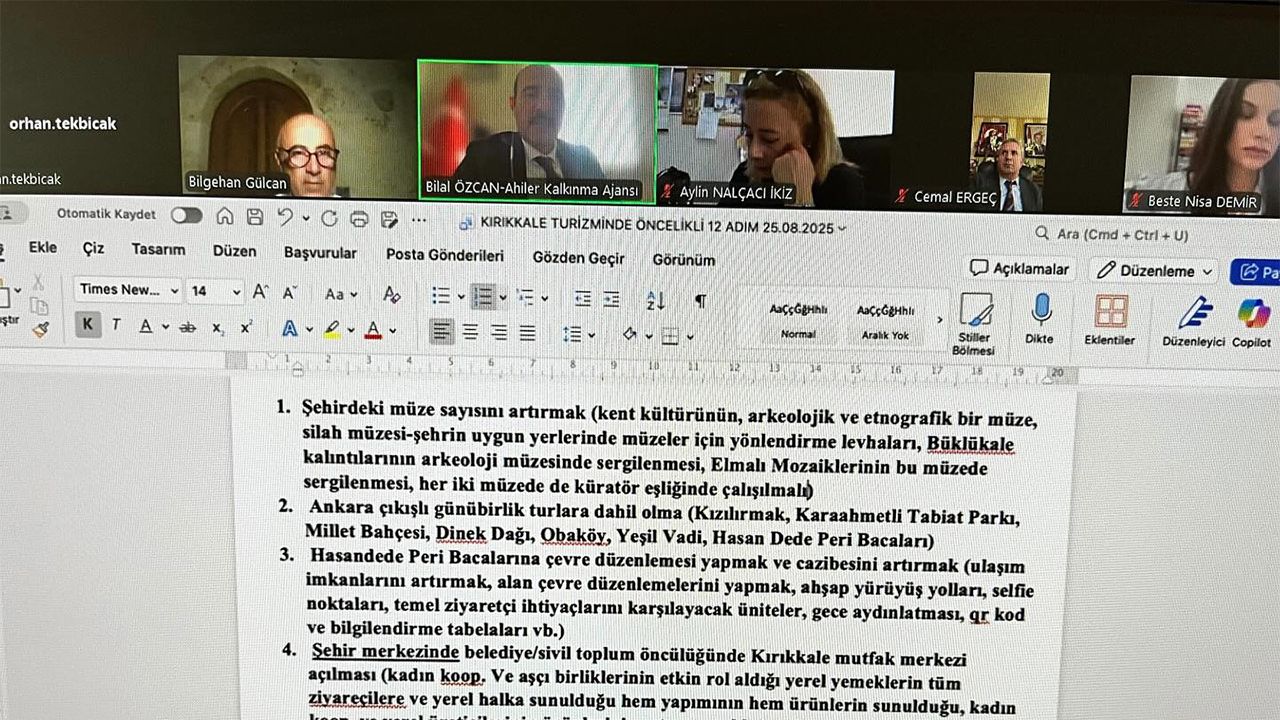Launch the Düzenleyici editor tool
Viewport: 1280px width, 720px height.
pyautogui.click(x=1193, y=321)
